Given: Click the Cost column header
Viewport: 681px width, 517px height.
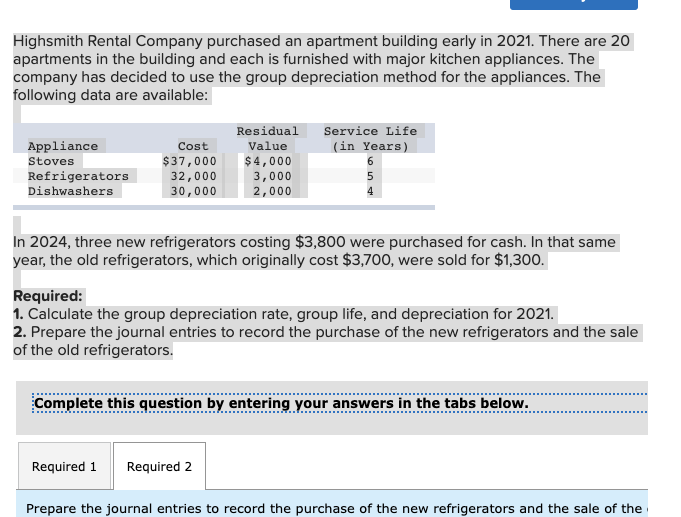Looking at the screenshot, I should tap(193, 146).
